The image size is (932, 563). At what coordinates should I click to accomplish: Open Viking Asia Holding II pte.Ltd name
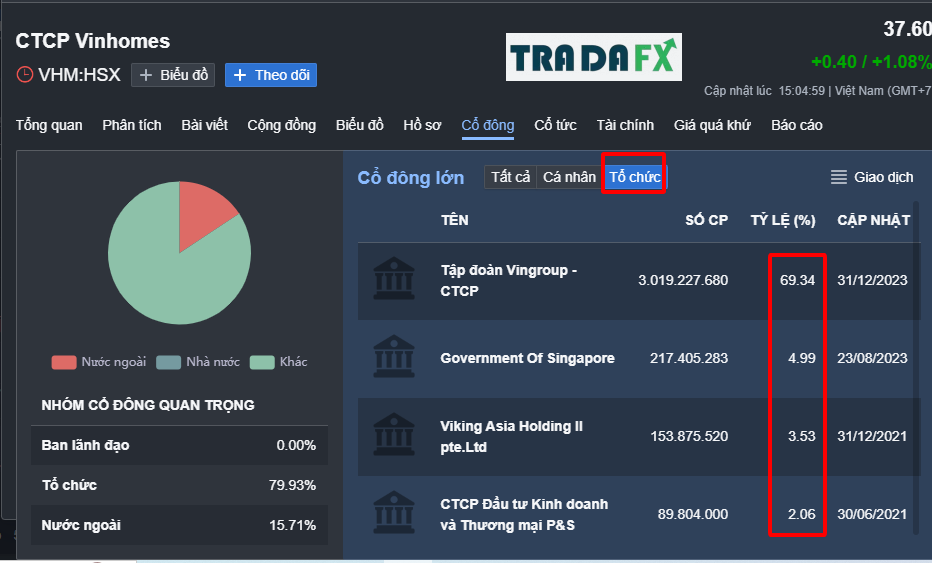tap(512, 436)
